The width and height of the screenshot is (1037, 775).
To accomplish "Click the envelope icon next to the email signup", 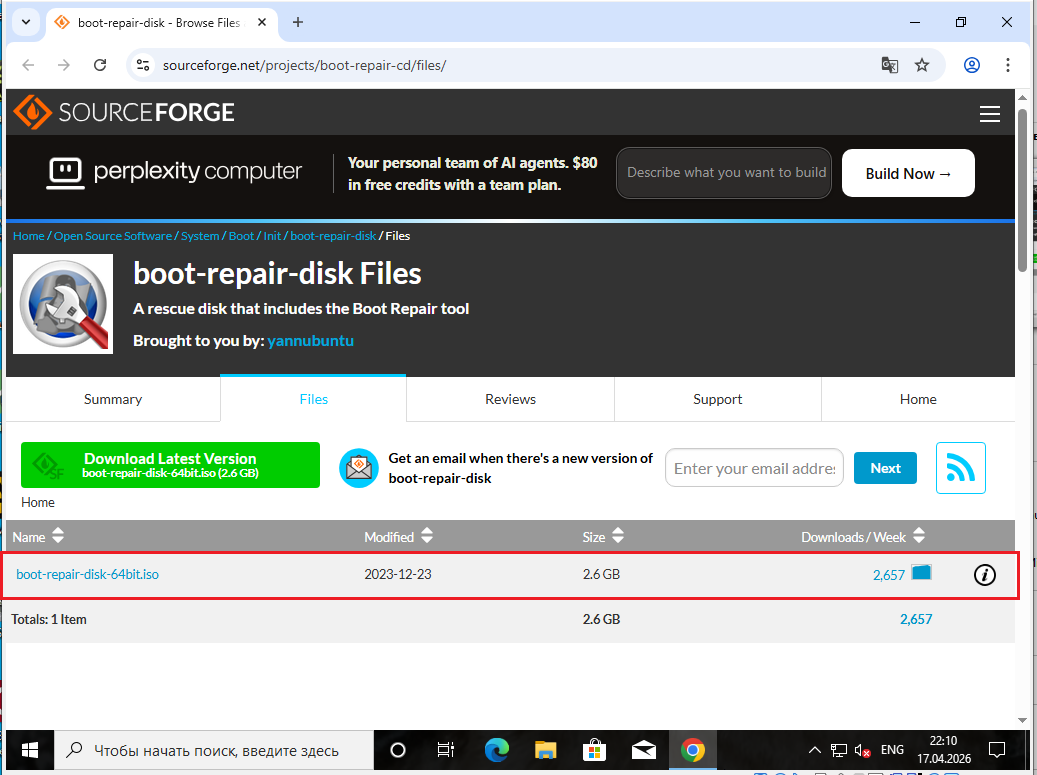I will 359,467.
